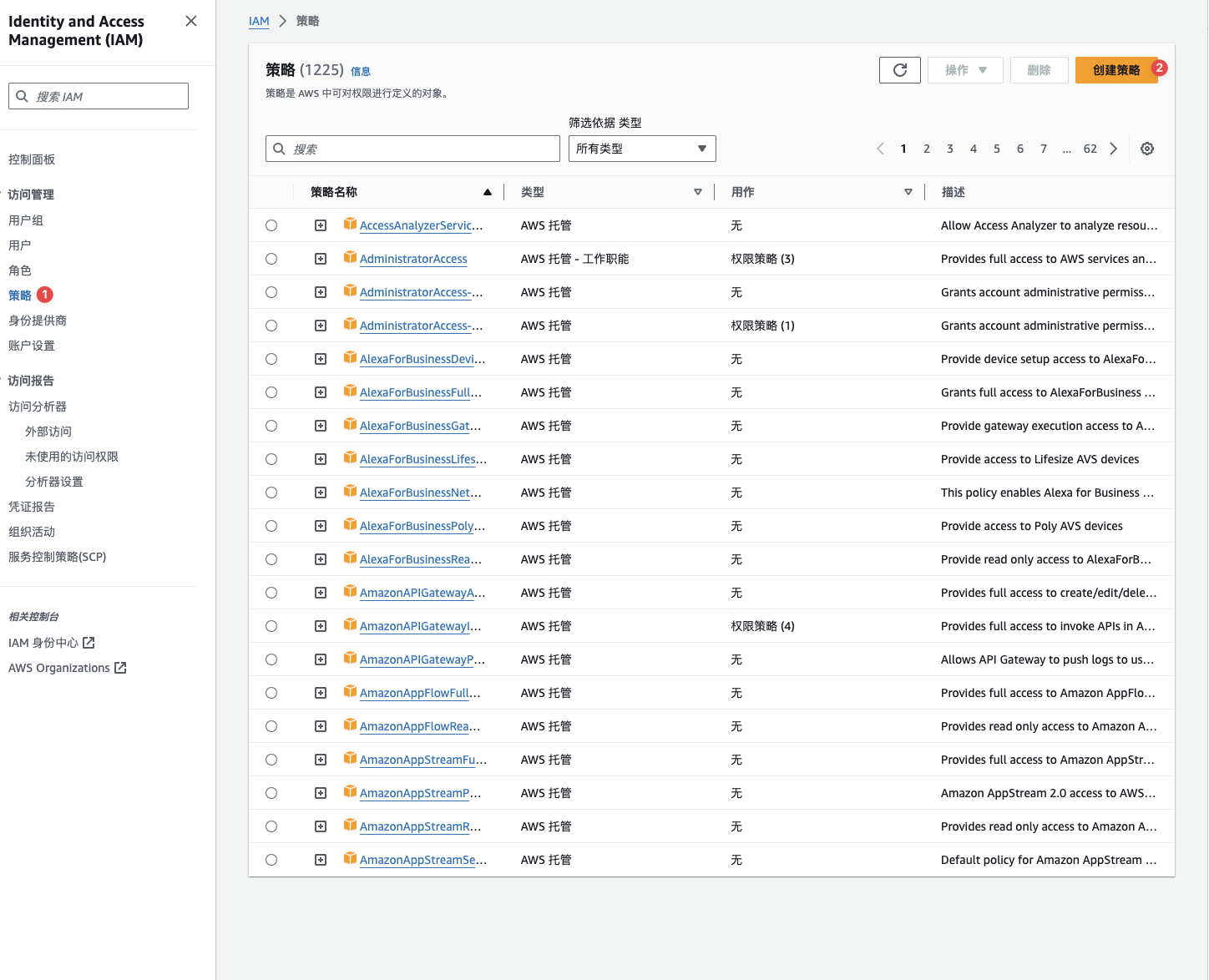Click the orange cube icon beside AdministratorAccess
1209x980 pixels.
tap(351, 258)
